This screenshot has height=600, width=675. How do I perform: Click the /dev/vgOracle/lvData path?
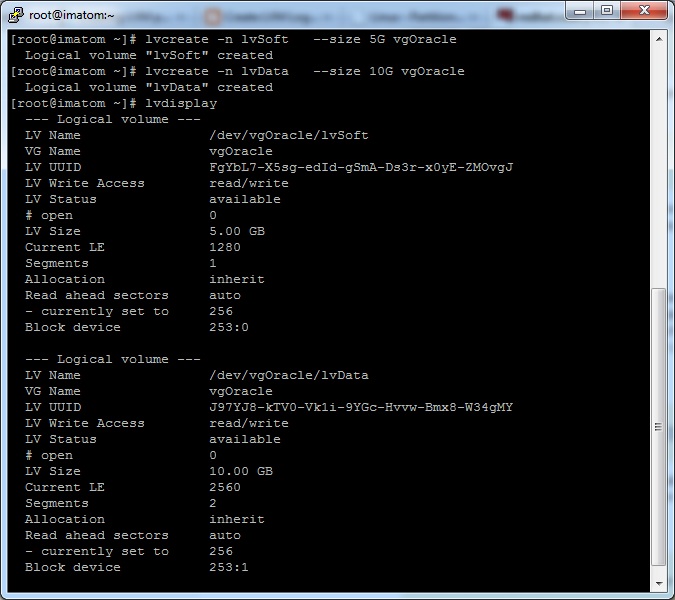click(289, 375)
